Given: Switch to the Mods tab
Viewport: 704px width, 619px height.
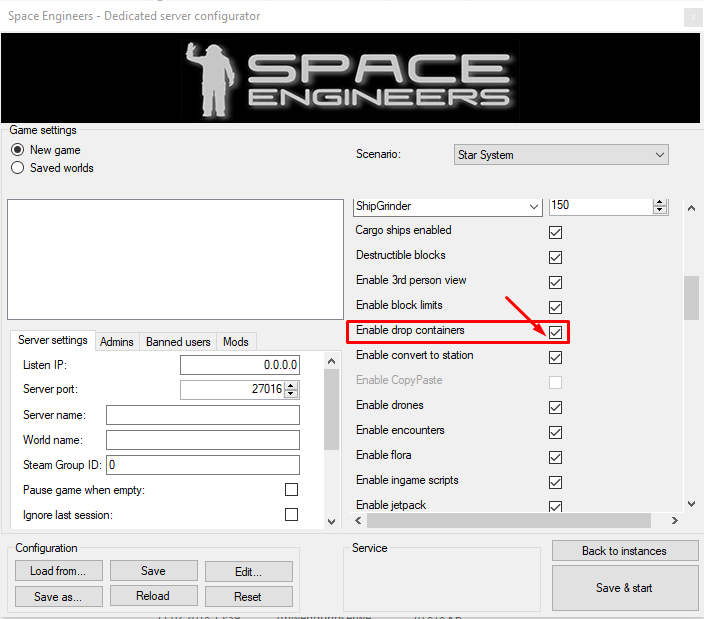Looking at the screenshot, I should pyautogui.click(x=236, y=342).
